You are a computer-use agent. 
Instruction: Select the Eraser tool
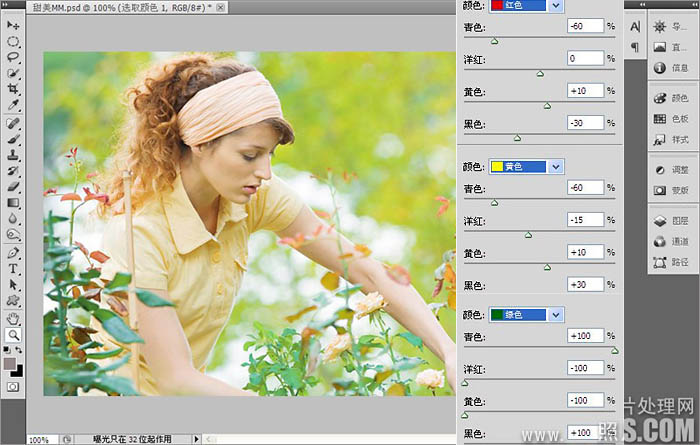click(13, 187)
